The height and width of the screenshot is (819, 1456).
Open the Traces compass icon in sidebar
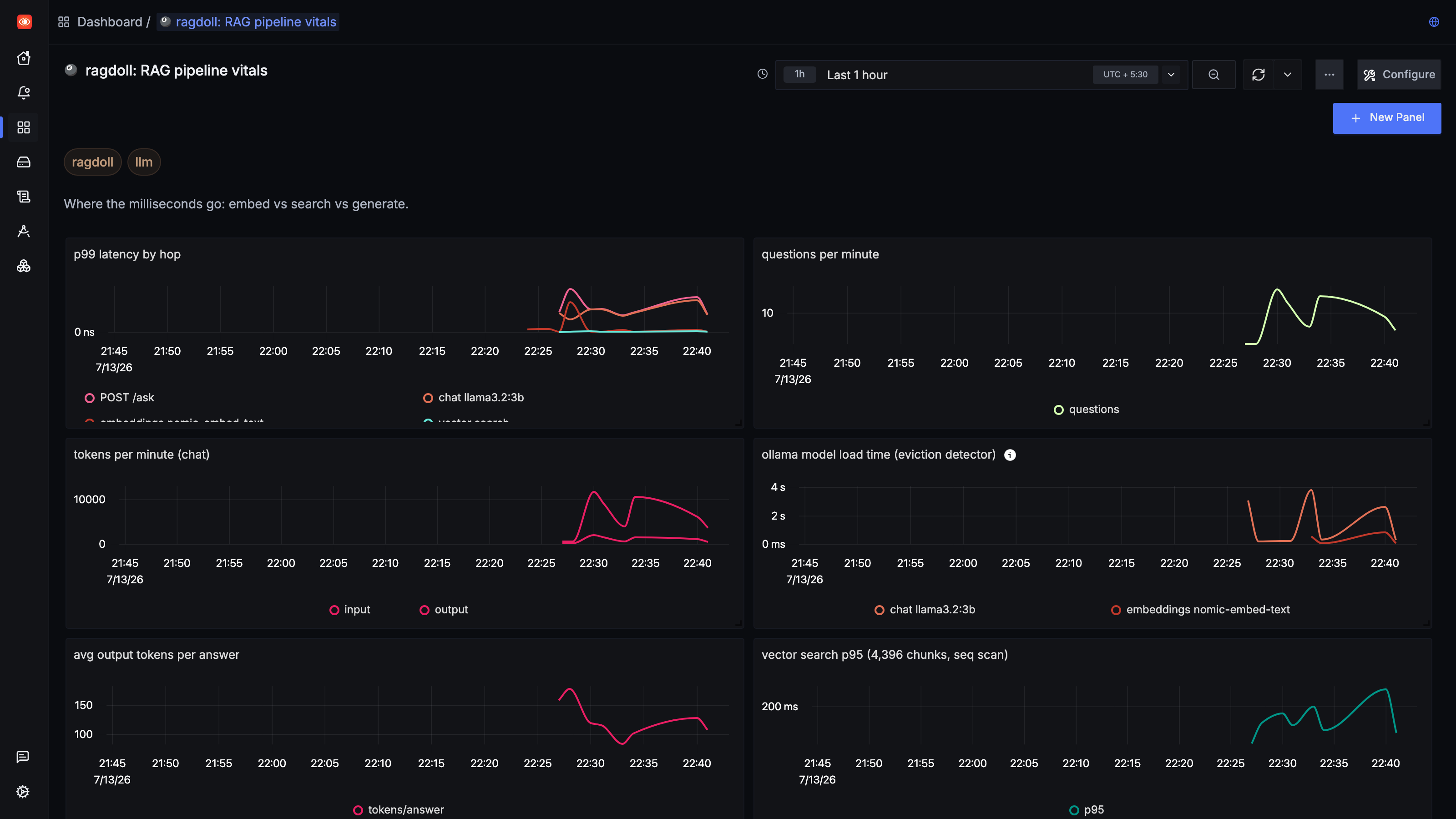click(24, 231)
